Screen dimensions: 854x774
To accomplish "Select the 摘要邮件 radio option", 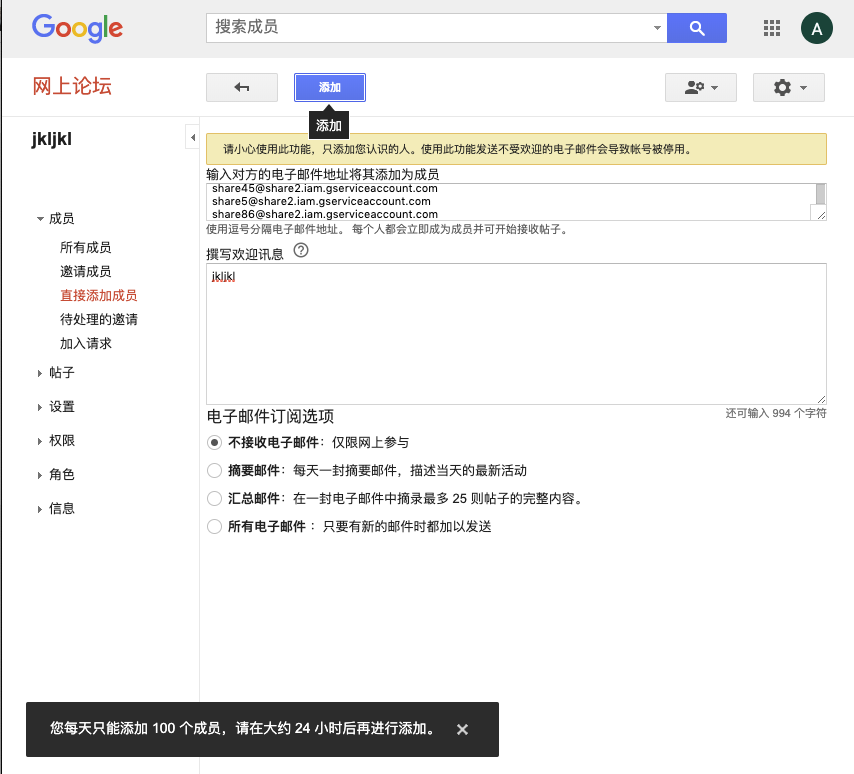I will (214, 470).
